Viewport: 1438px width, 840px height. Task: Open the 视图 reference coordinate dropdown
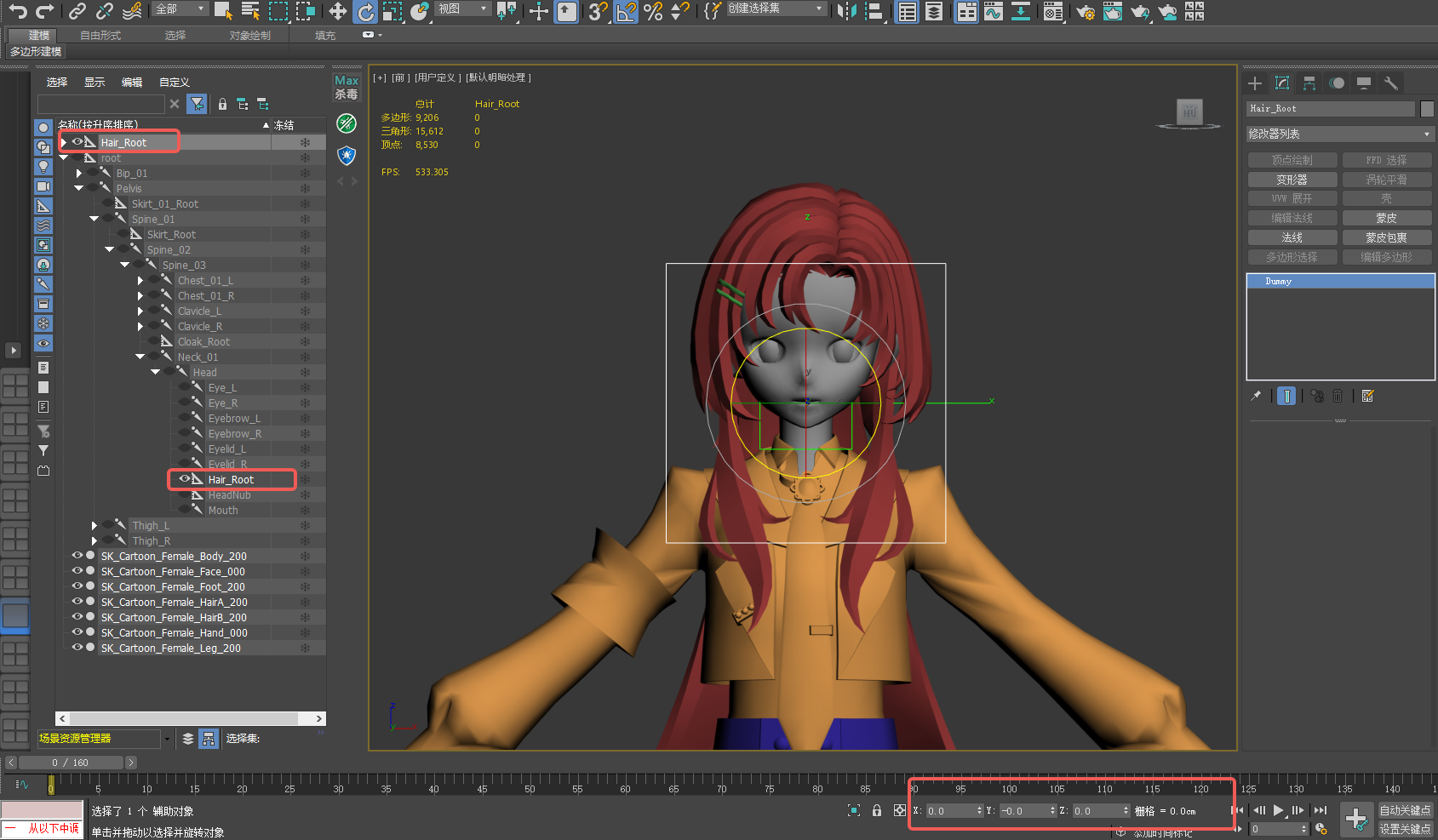(463, 9)
